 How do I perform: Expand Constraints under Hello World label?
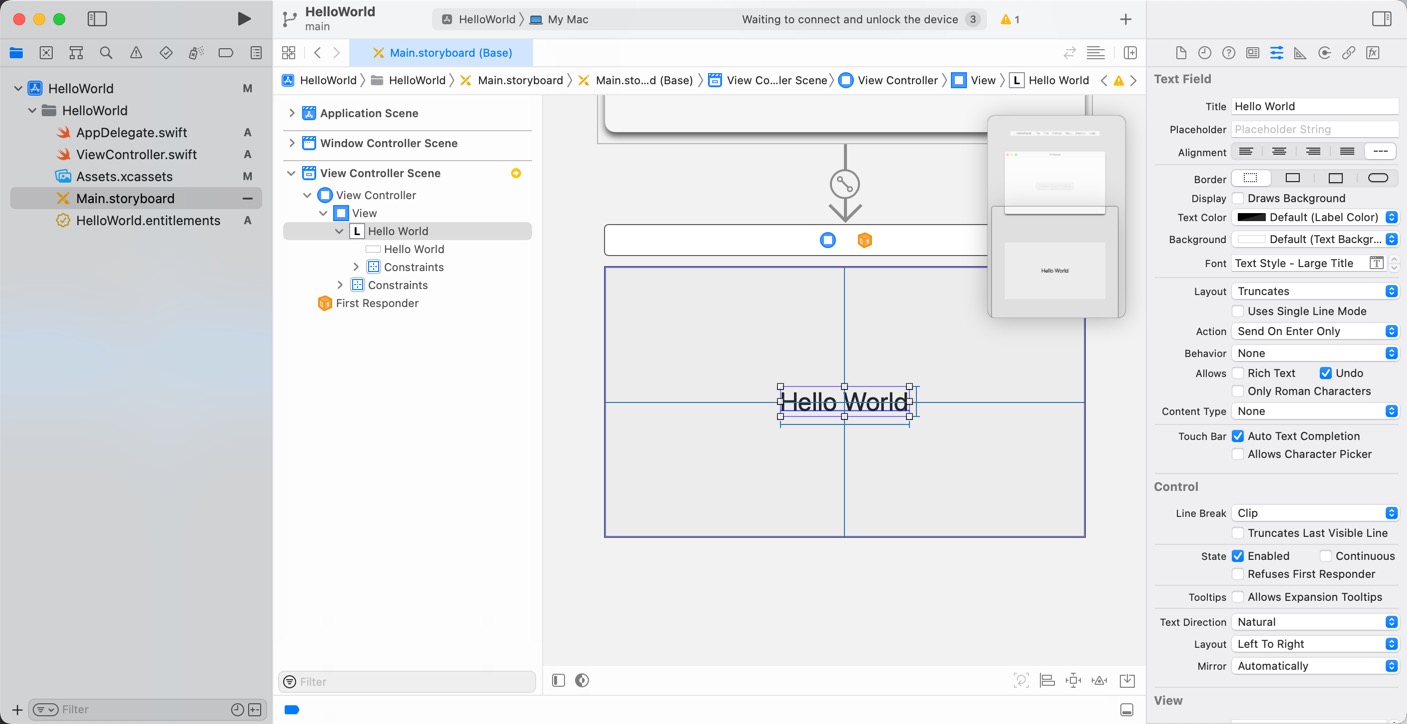pos(356,267)
